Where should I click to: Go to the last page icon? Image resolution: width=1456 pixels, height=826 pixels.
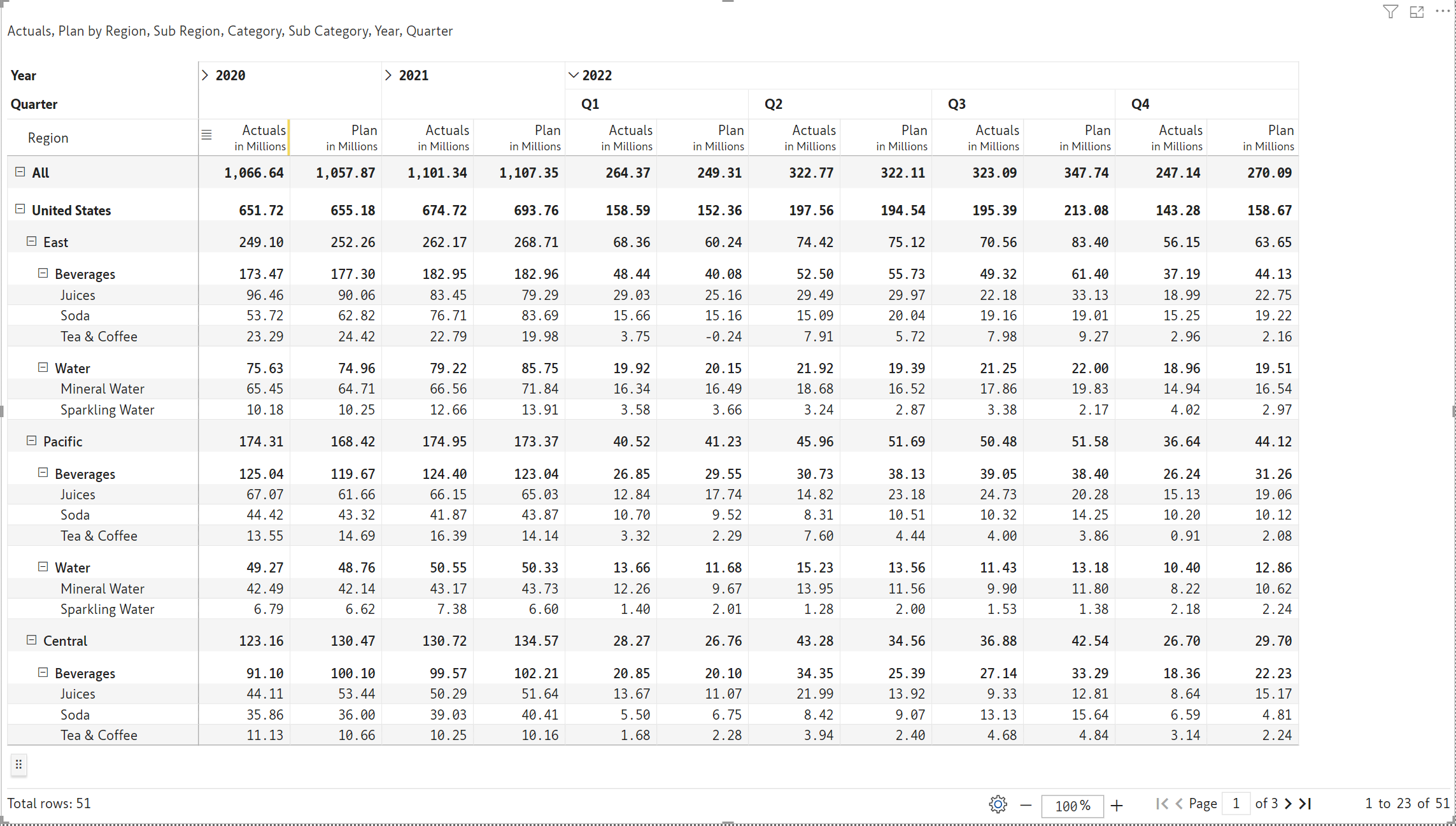pos(1306,804)
